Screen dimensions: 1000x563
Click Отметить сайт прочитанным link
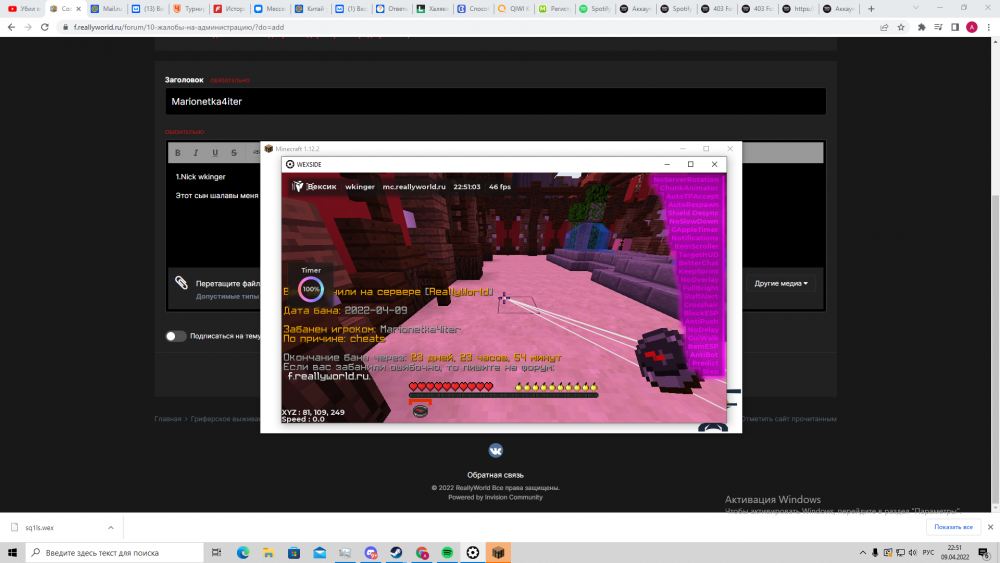(x=788, y=419)
